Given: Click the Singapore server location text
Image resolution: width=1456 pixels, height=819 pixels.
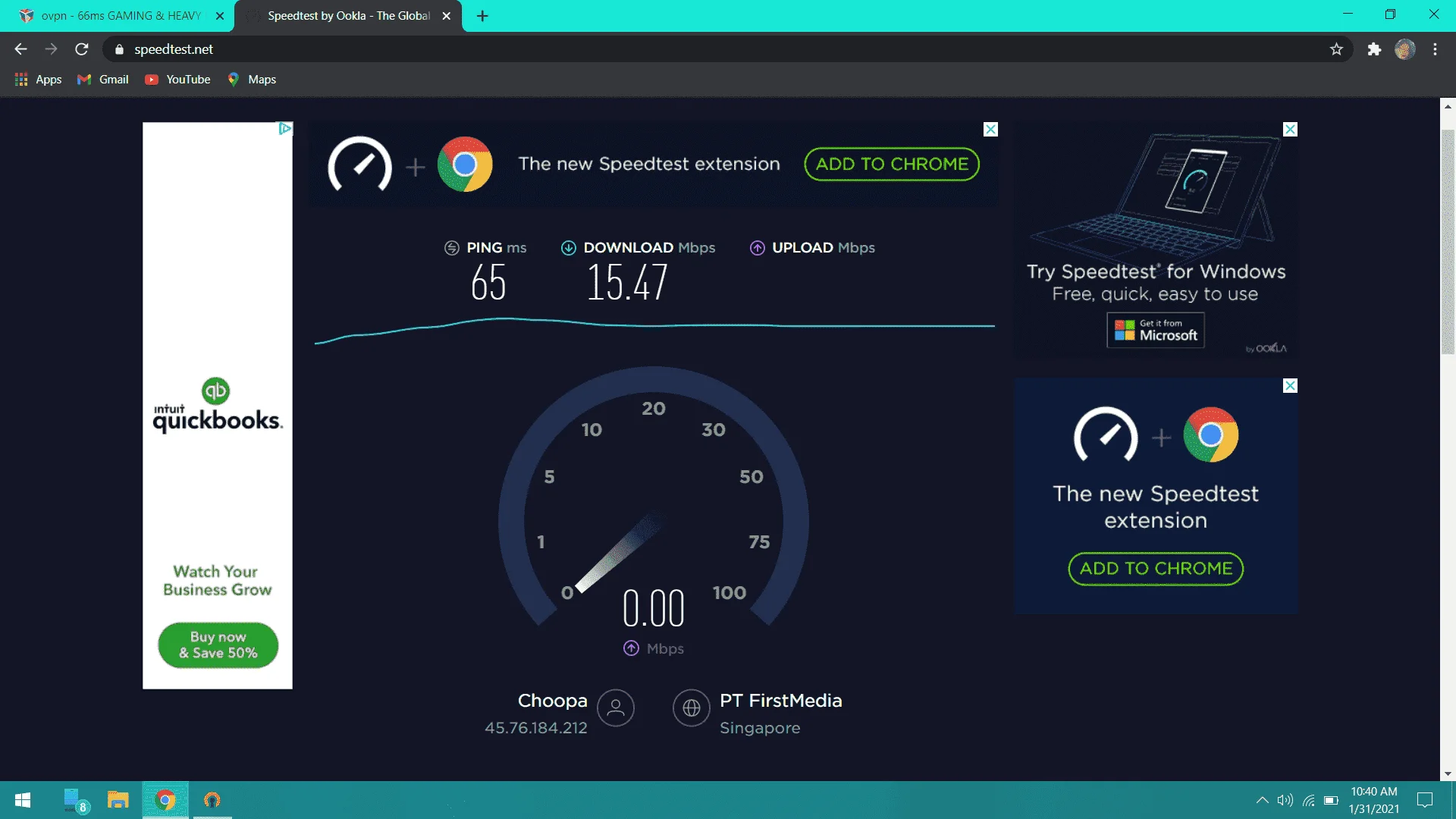Looking at the screenshot, I should click(760, 728).
